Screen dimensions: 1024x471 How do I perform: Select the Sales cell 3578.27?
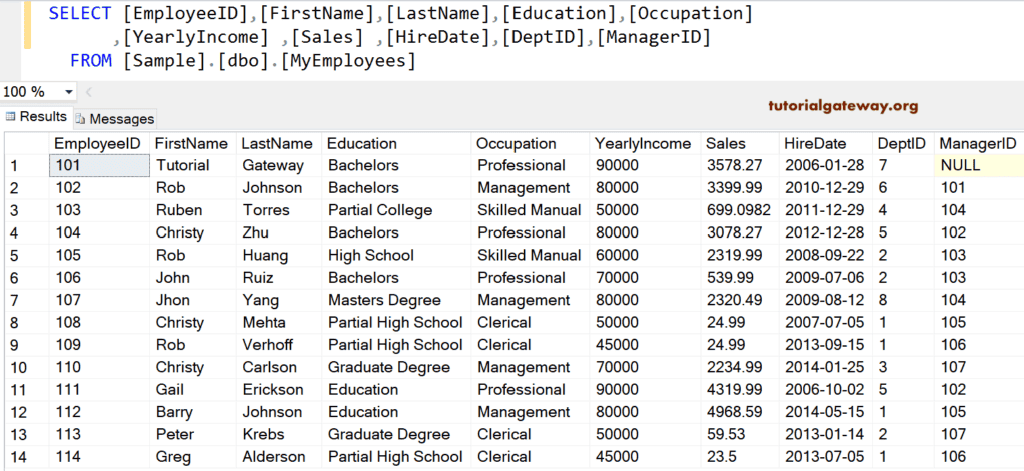[x=740, y=165]
